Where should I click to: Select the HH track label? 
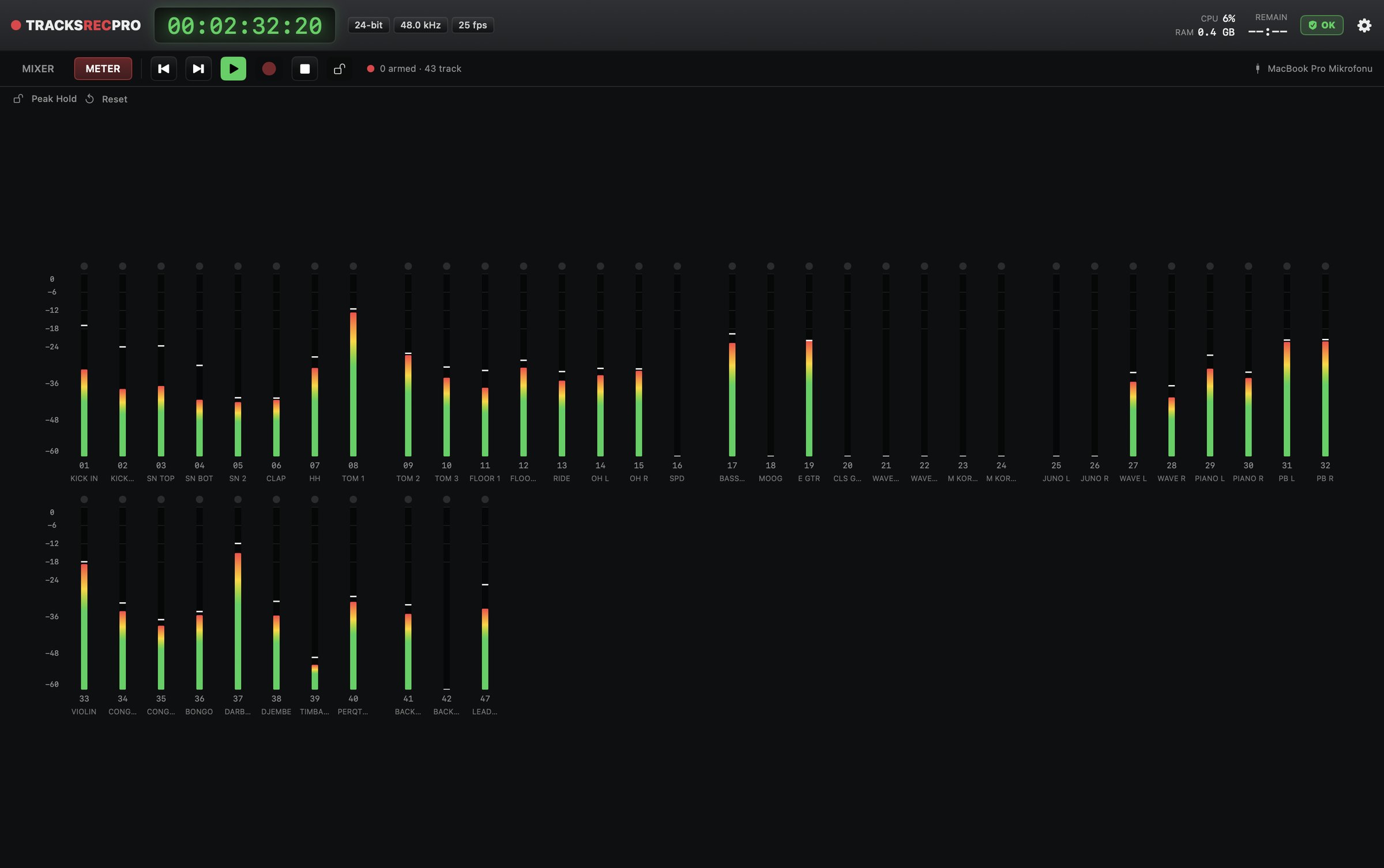pos(315,478)
